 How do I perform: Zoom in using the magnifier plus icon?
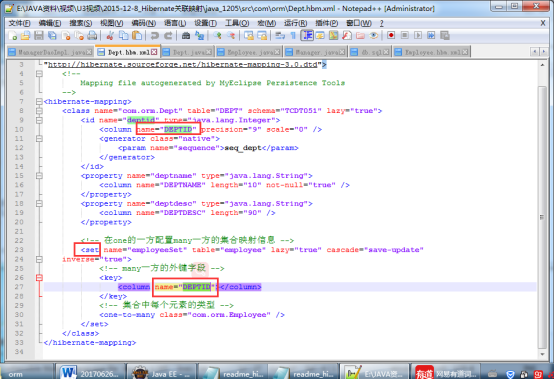(x=217, y=35)
